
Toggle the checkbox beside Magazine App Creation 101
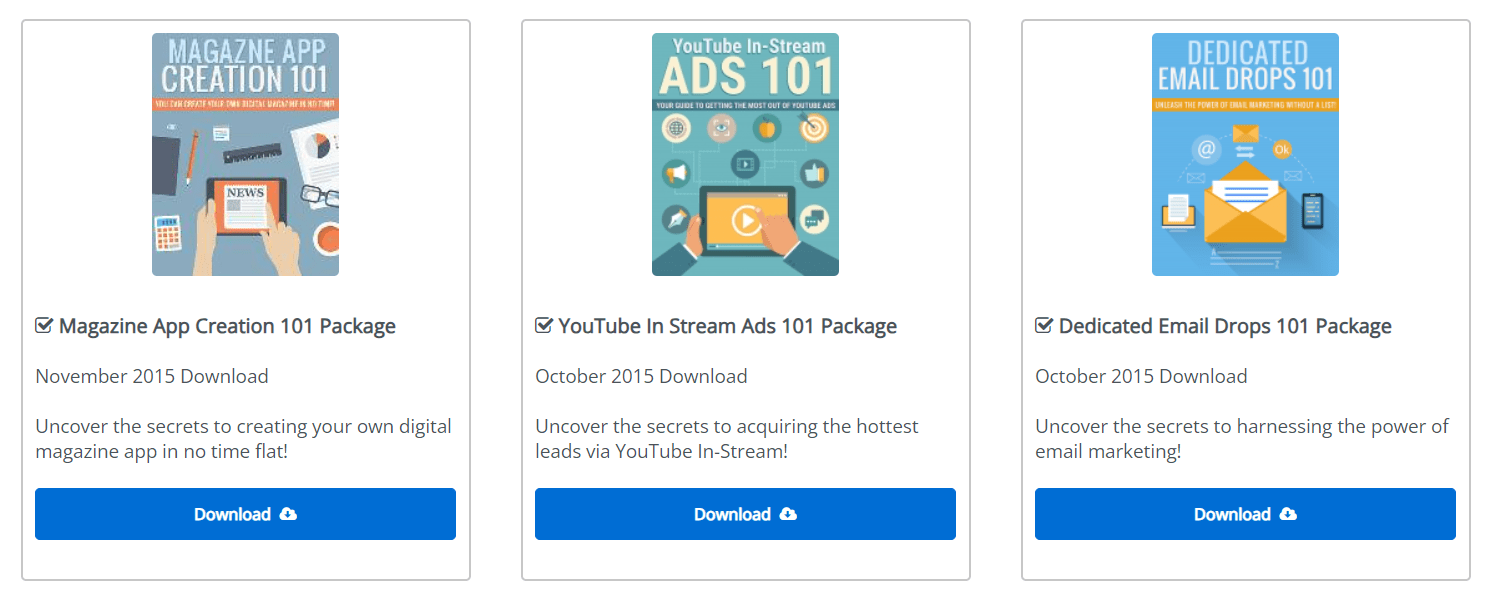(x=44, y=326)
